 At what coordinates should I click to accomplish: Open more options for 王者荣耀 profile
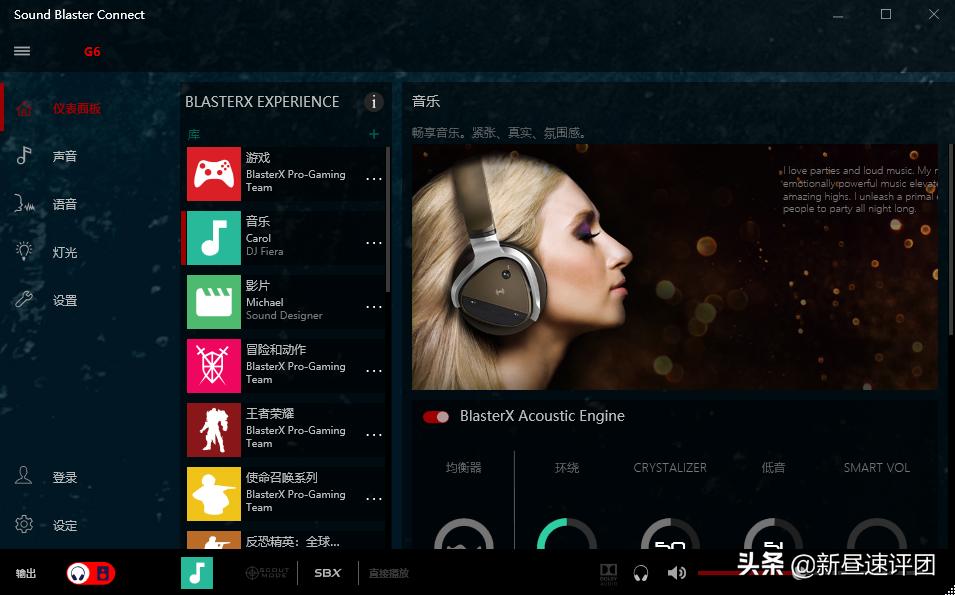374,435
